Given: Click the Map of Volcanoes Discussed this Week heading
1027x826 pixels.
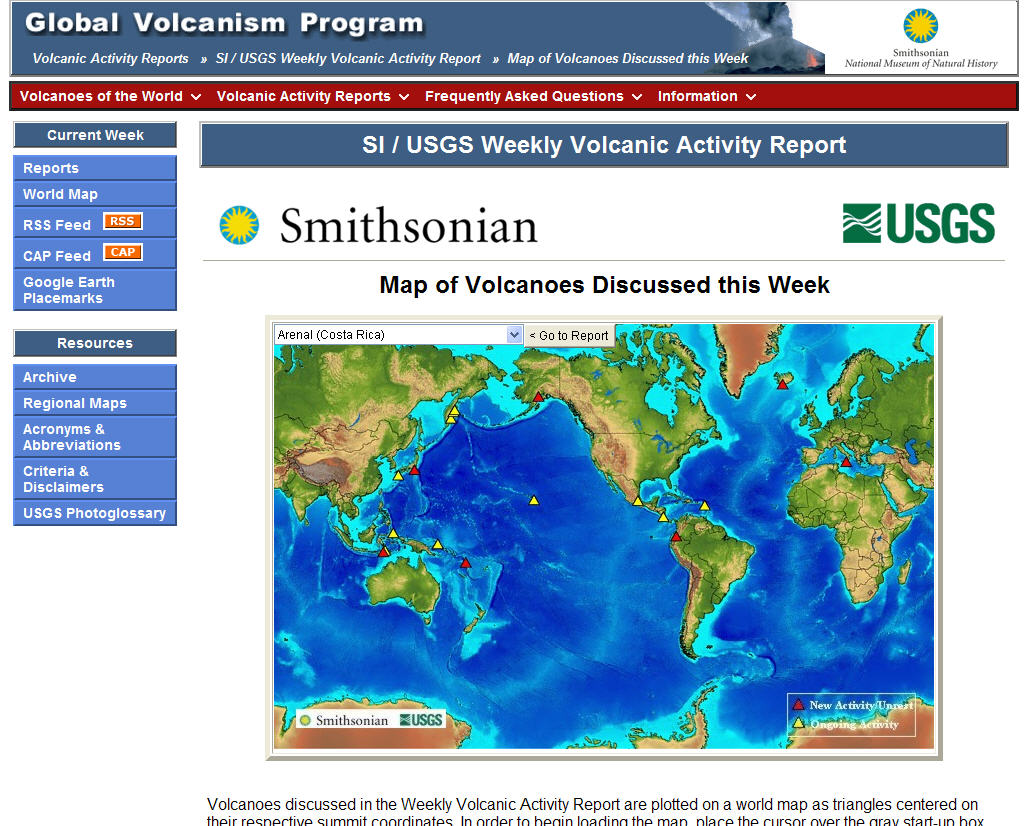Looking at the screenshot, I should point(604,285).
